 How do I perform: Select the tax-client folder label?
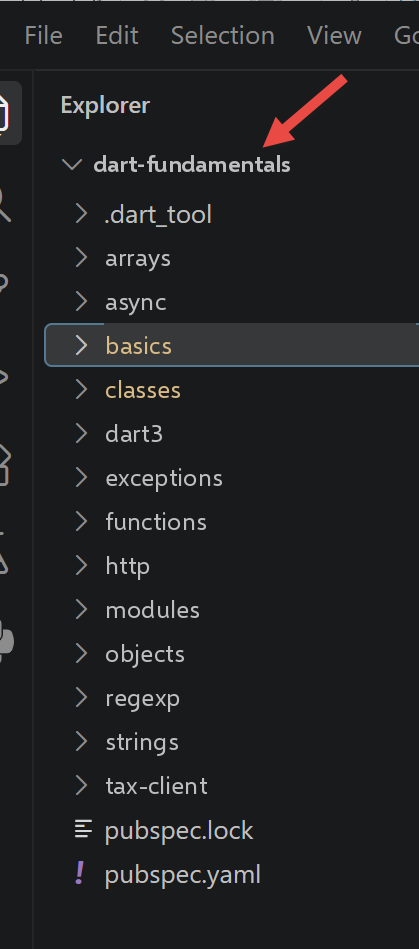[x=156, y=786]
